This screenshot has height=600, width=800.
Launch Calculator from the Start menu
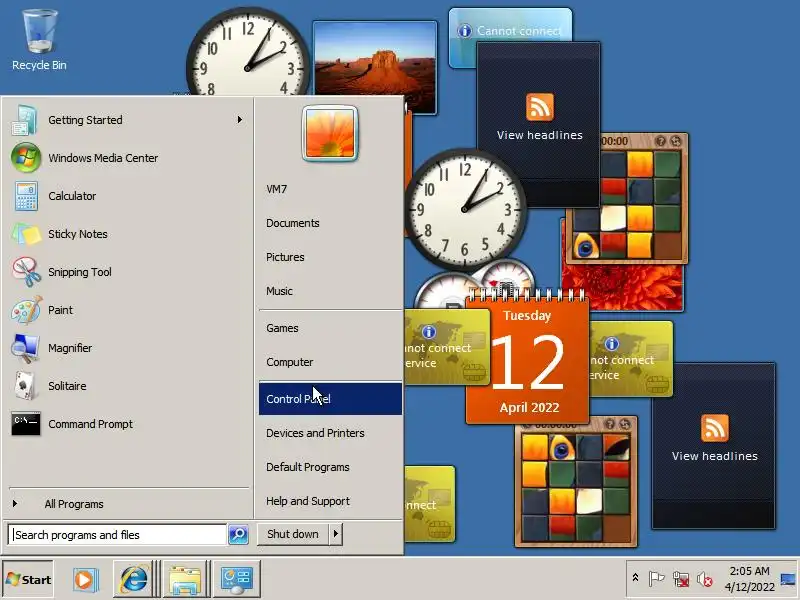127,196
